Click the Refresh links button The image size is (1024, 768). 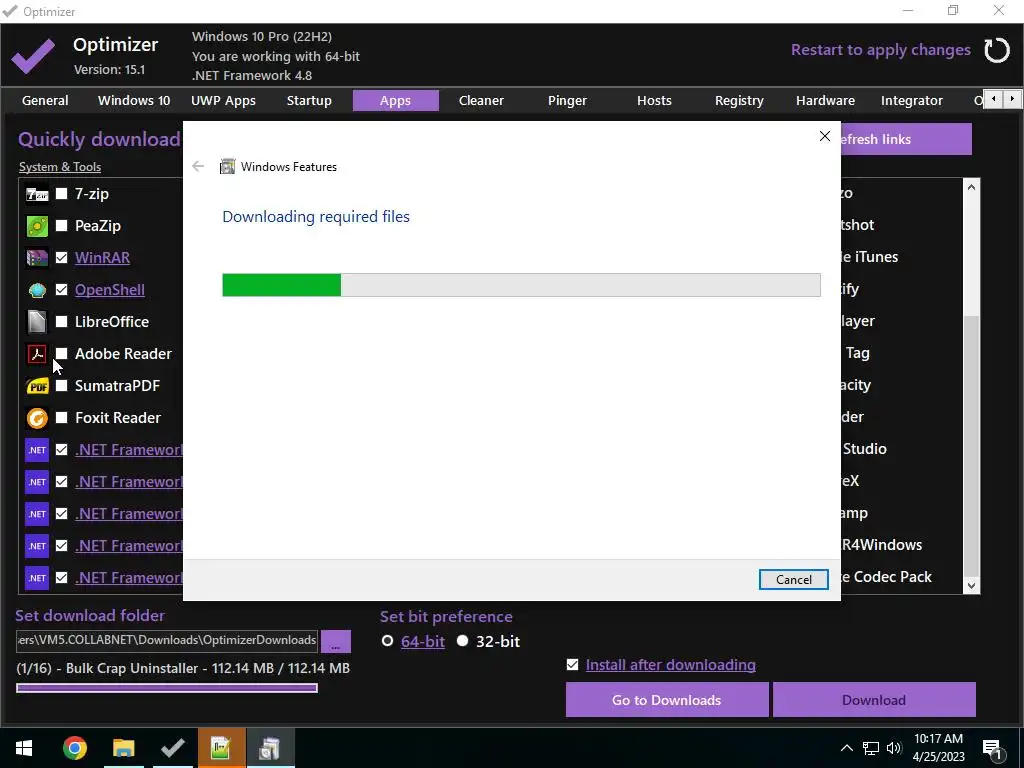point(906,139)
